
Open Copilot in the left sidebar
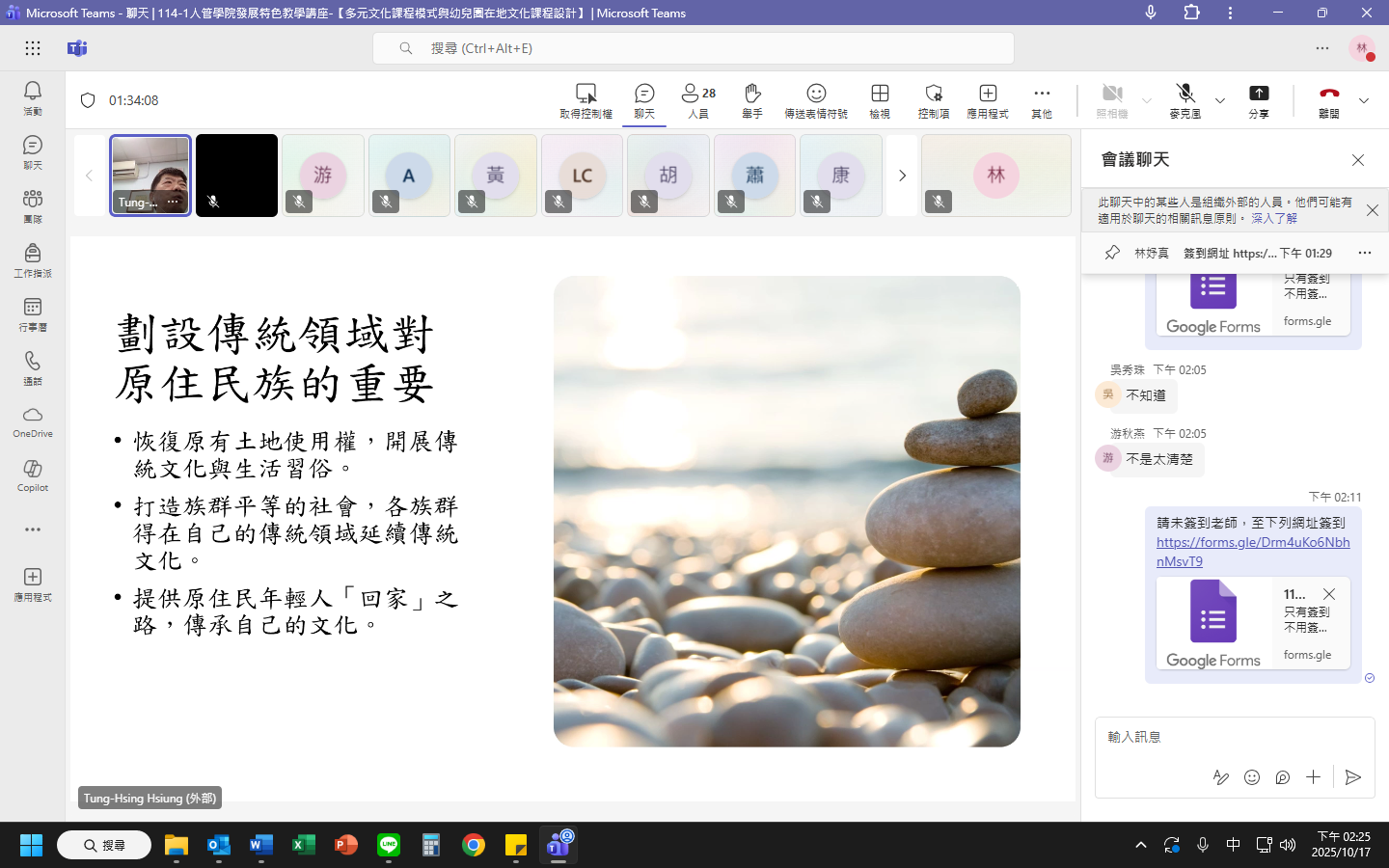pyautogui.click(x=33, y=475)
